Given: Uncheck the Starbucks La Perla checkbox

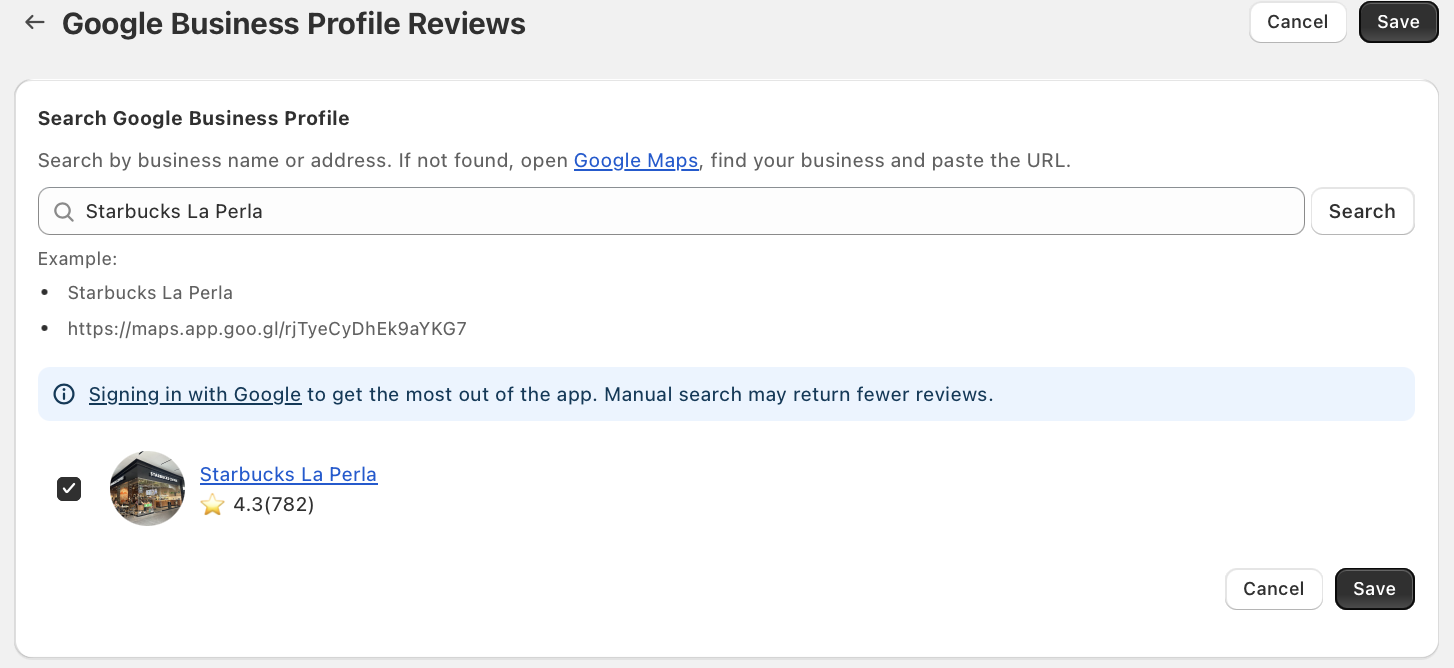Looking at the screenshot, I should pos(69,489).
